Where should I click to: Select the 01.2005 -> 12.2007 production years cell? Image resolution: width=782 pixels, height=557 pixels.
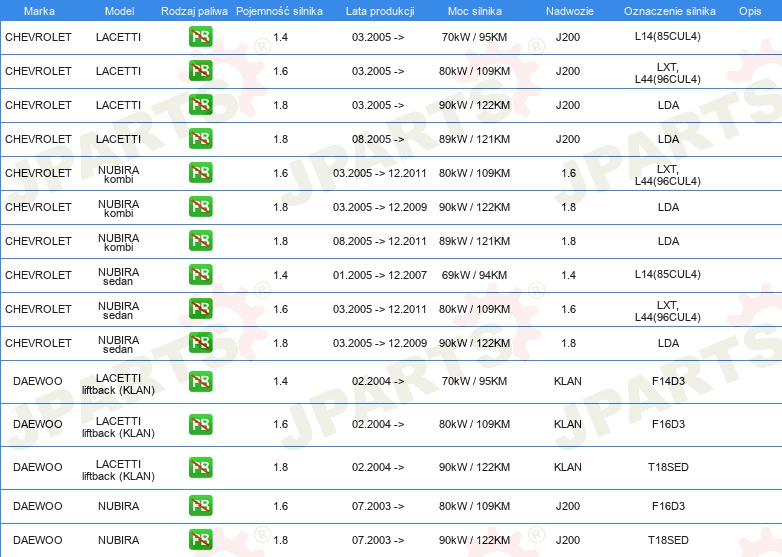(380, 275)
